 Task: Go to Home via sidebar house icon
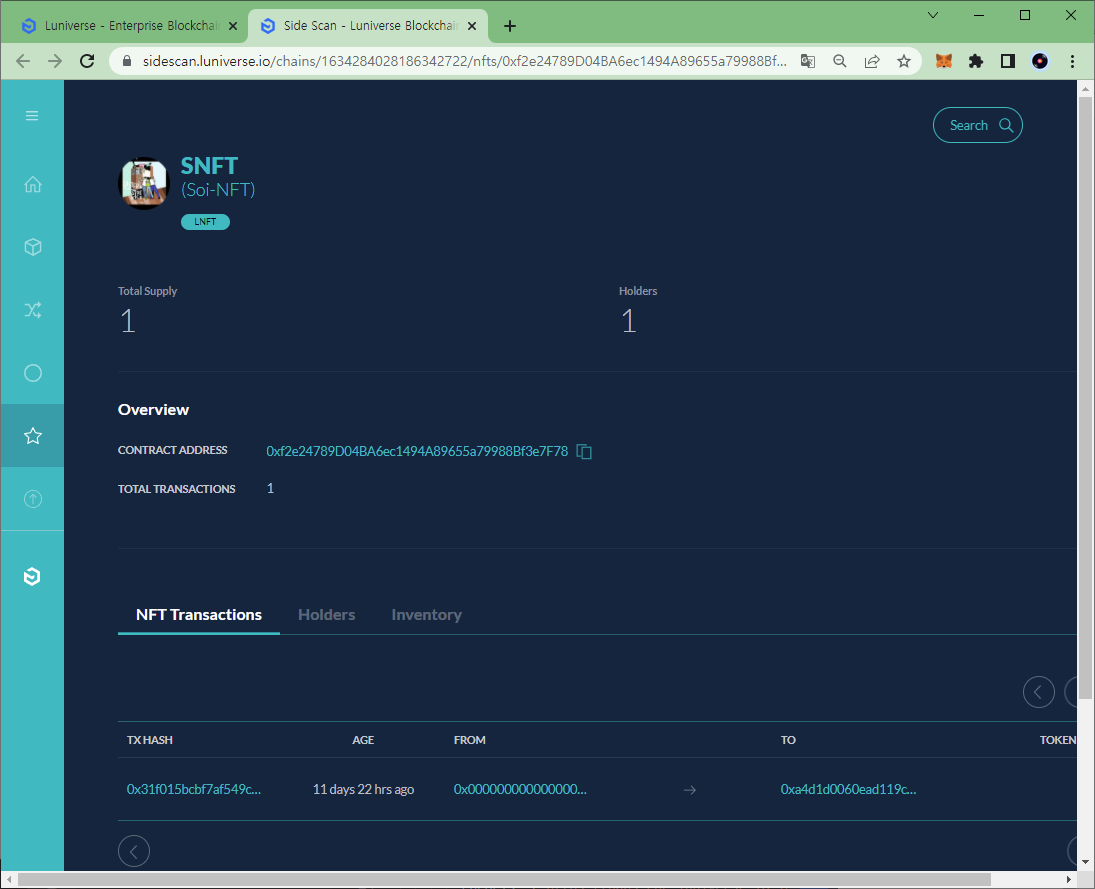pos(33,184)
